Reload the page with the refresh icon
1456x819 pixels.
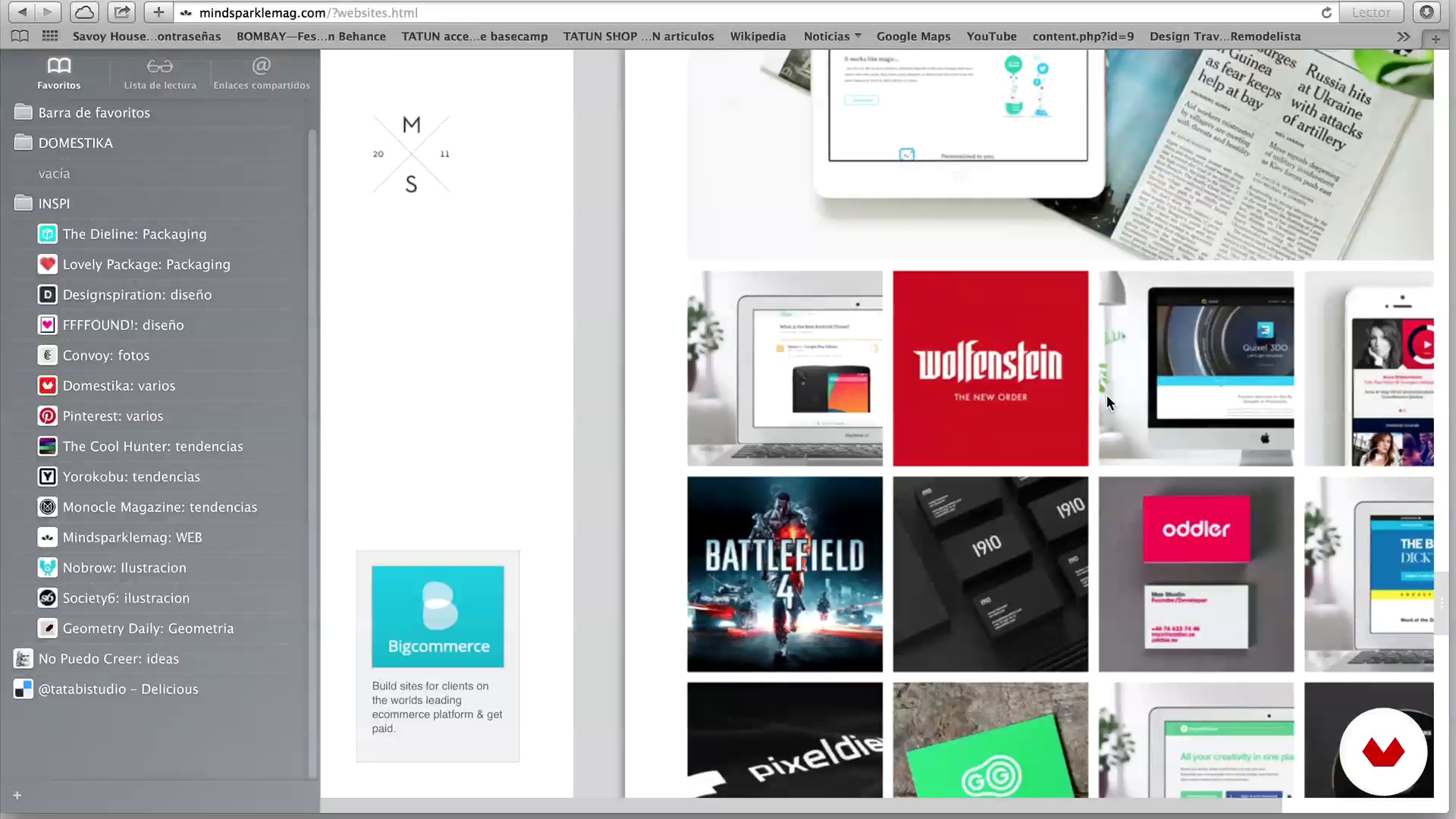[x=1326, y=13]
